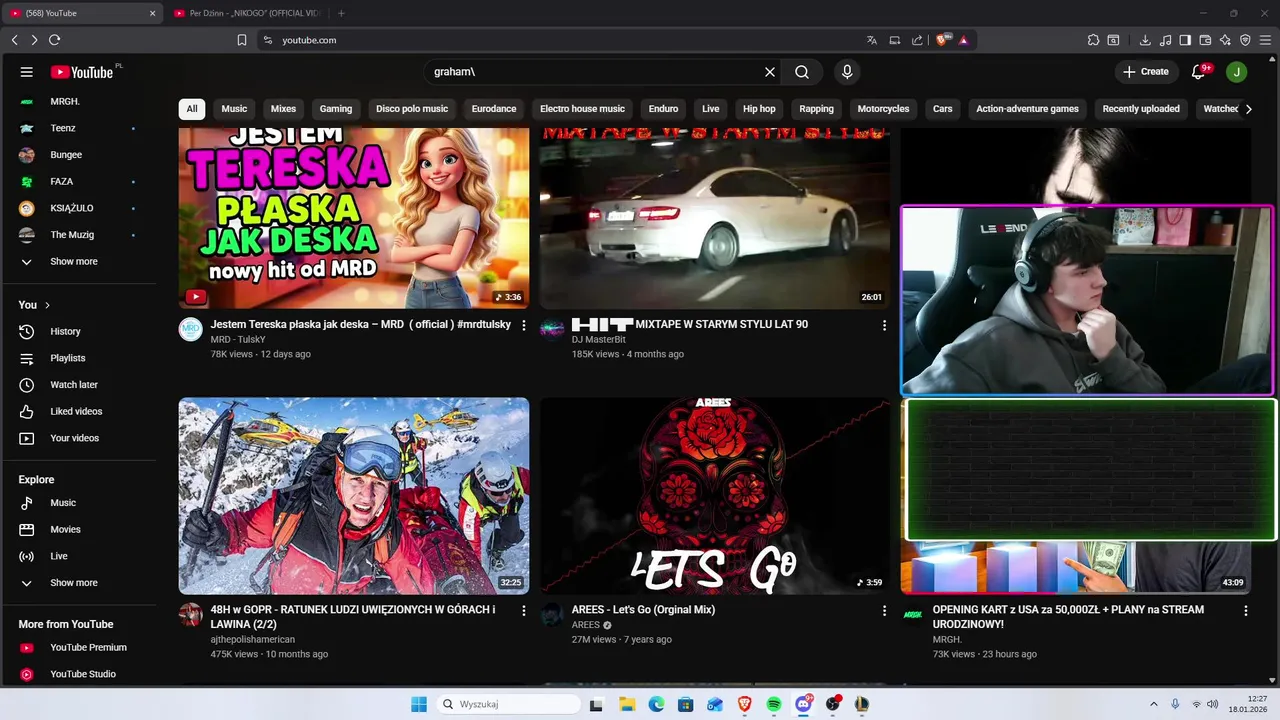Open the MRD - TulskY channel link
The image size is (1280, 720).
coord(238,339)
